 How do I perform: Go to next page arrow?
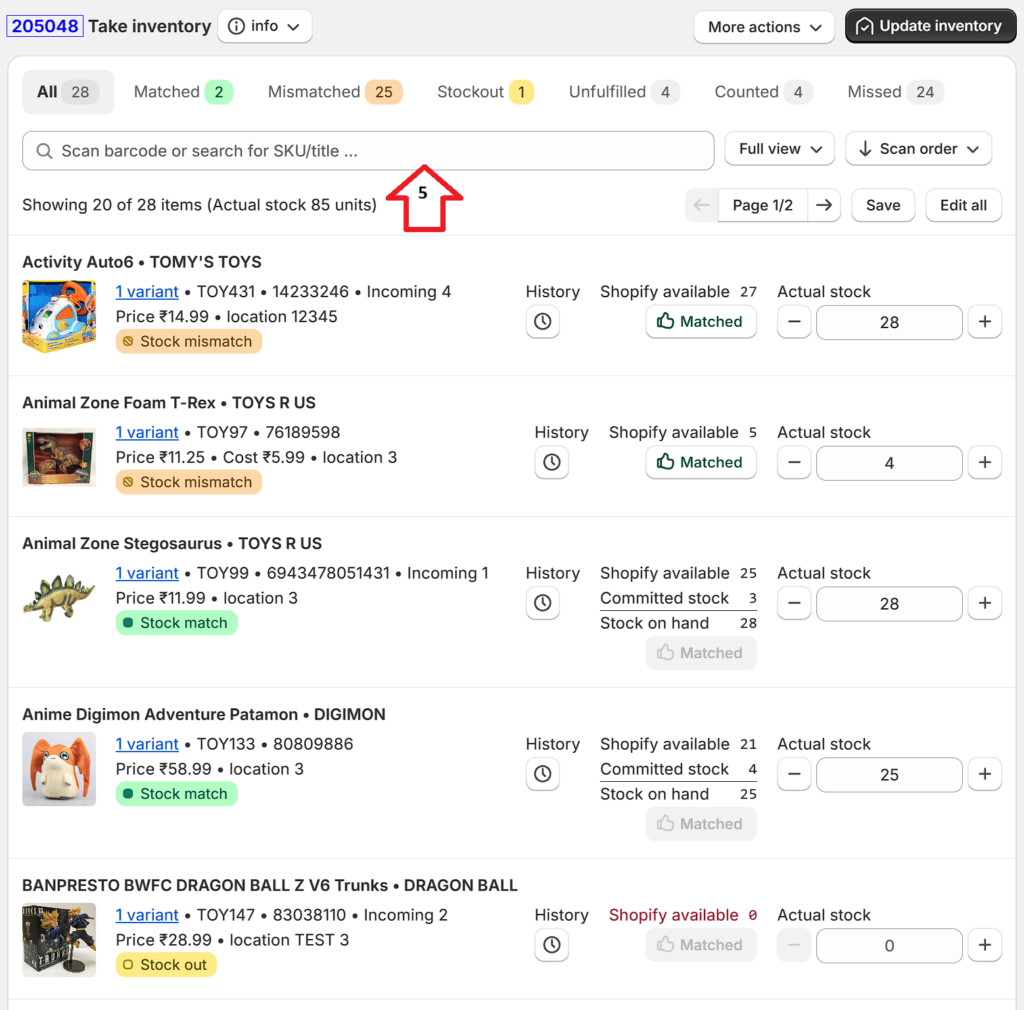click(x=823, y=205)
